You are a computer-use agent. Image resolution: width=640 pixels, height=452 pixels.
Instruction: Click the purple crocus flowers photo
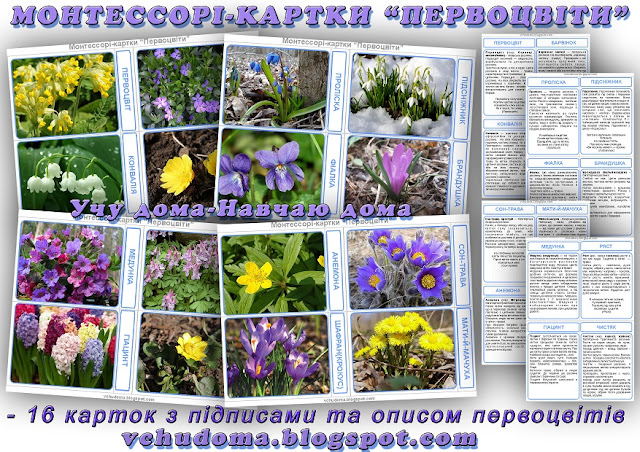[278, 355]
